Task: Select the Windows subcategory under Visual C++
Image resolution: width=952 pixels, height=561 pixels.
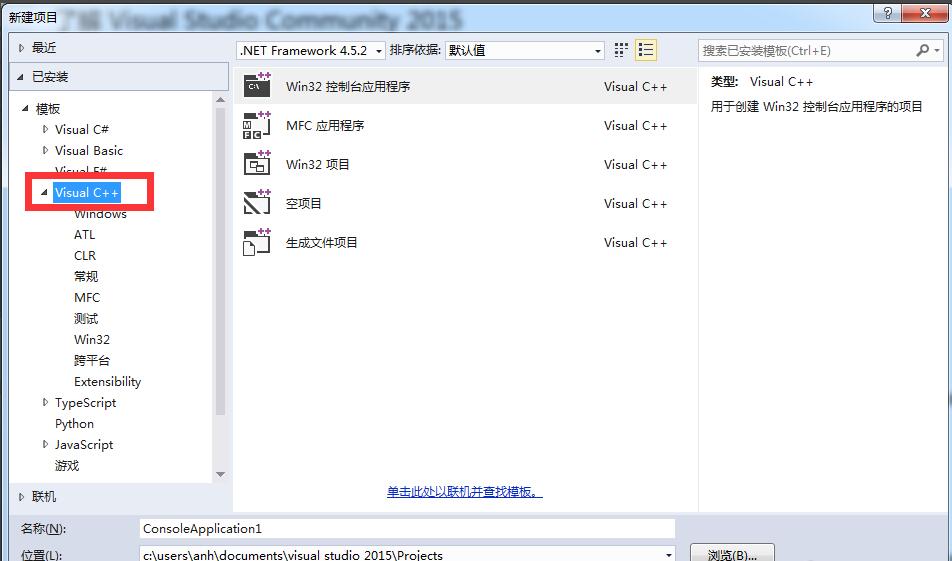Action: (100, 214)
